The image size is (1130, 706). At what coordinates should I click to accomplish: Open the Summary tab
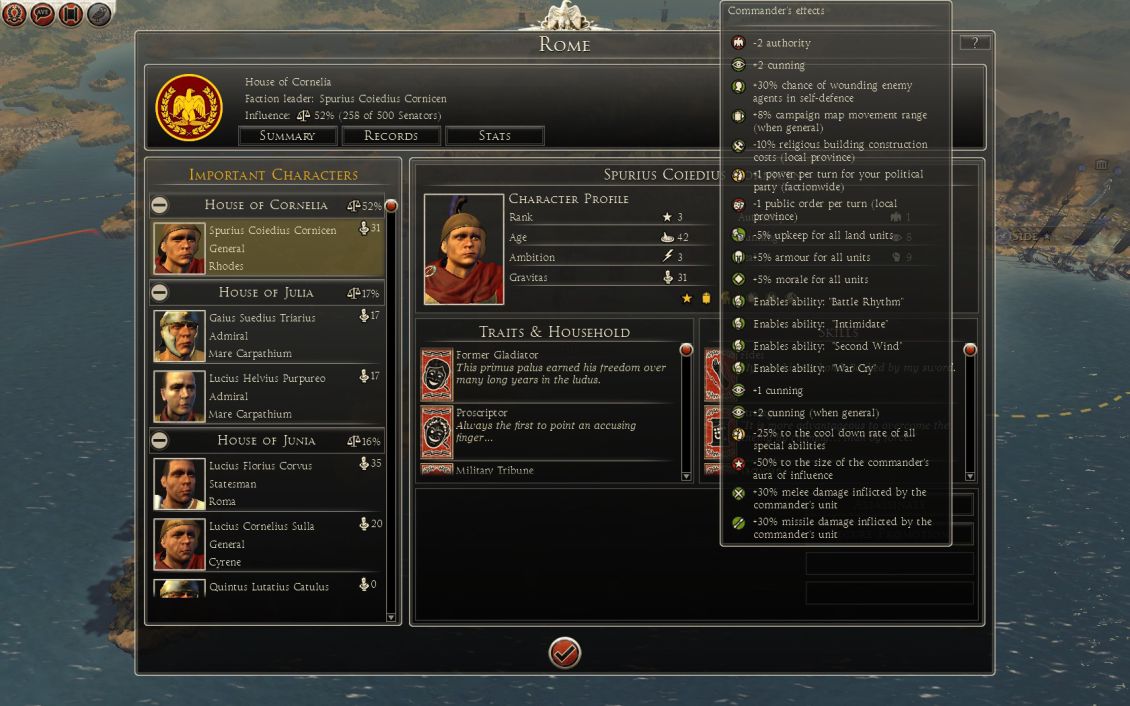[x=288, y=135]
